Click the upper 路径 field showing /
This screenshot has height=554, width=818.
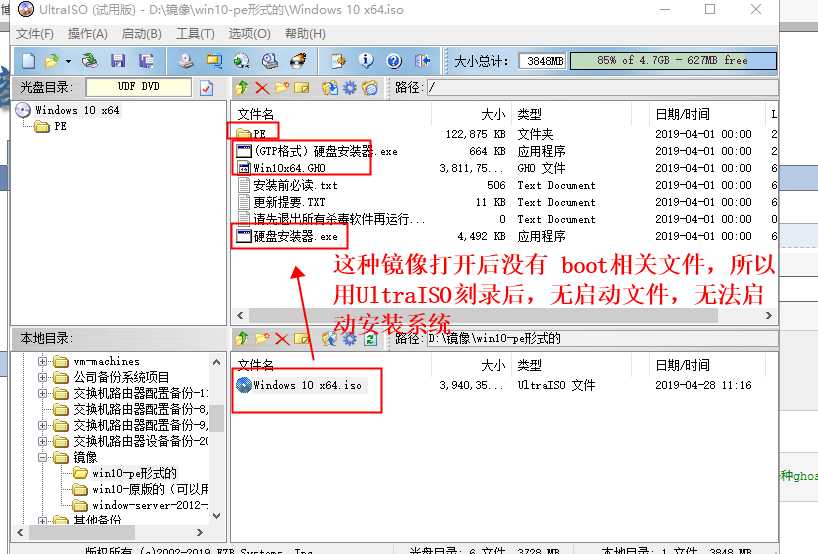603,88
